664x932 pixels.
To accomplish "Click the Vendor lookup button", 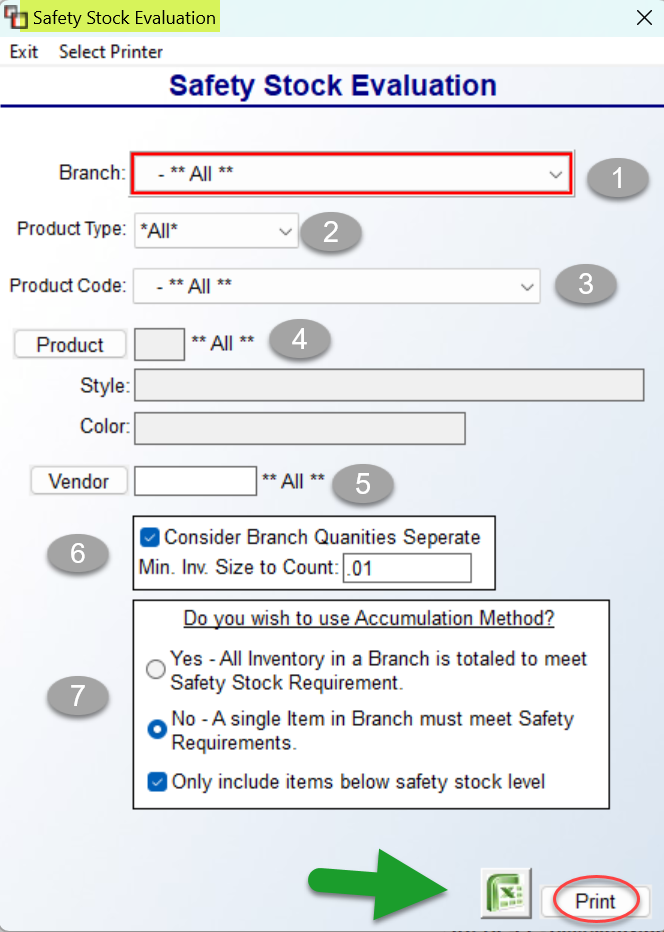I will click(x=78, y=481).
